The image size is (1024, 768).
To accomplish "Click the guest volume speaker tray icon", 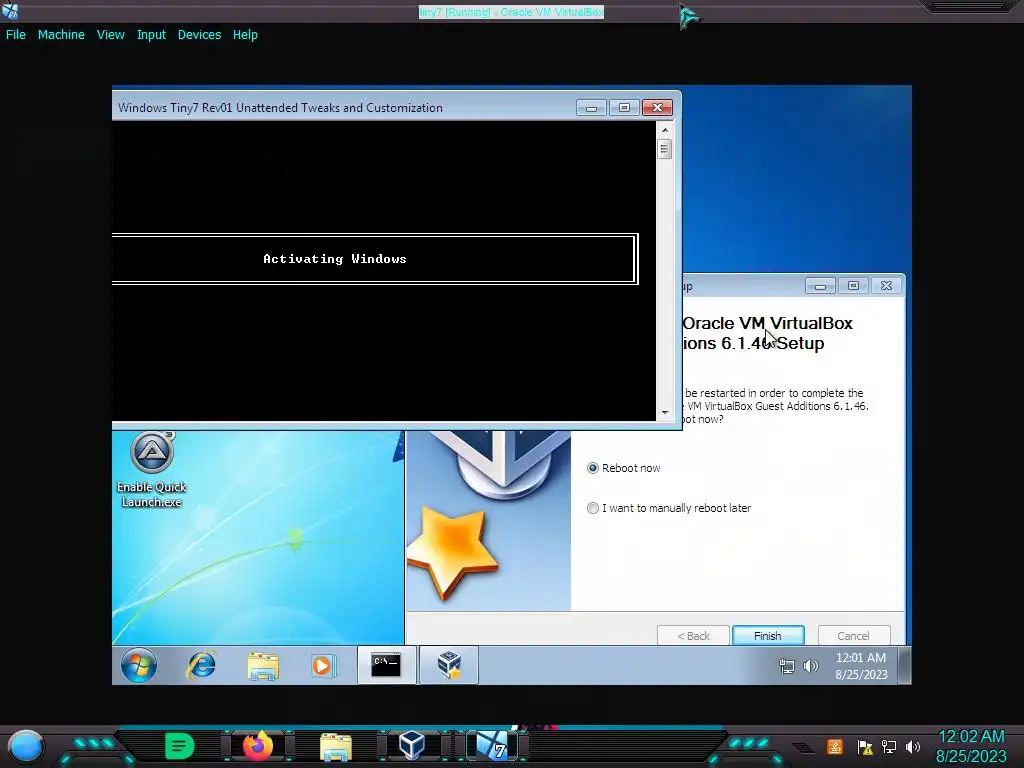I will pos(810,666).
